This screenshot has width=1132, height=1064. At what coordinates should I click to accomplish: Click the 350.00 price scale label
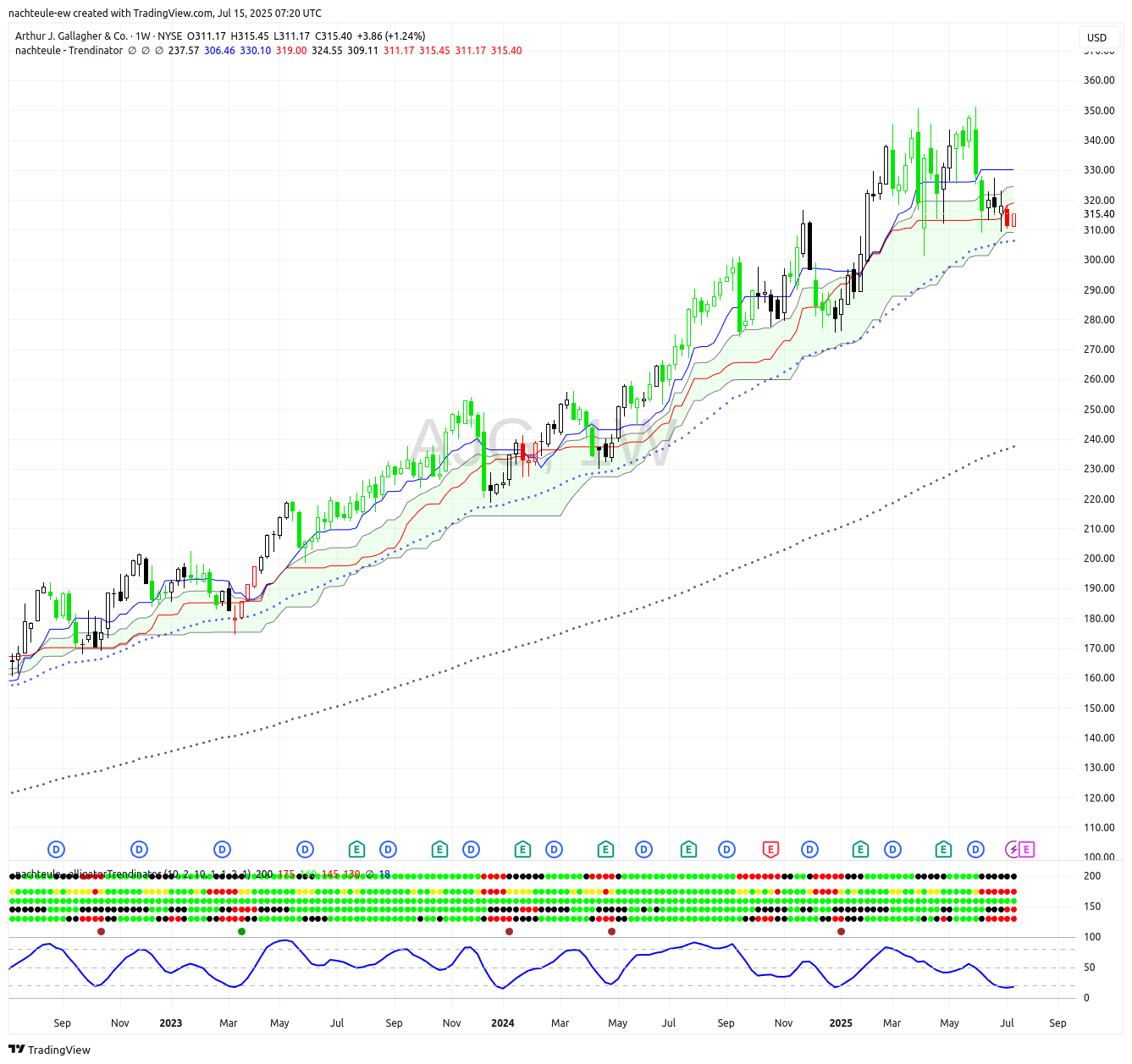[x=1099, y=111]
